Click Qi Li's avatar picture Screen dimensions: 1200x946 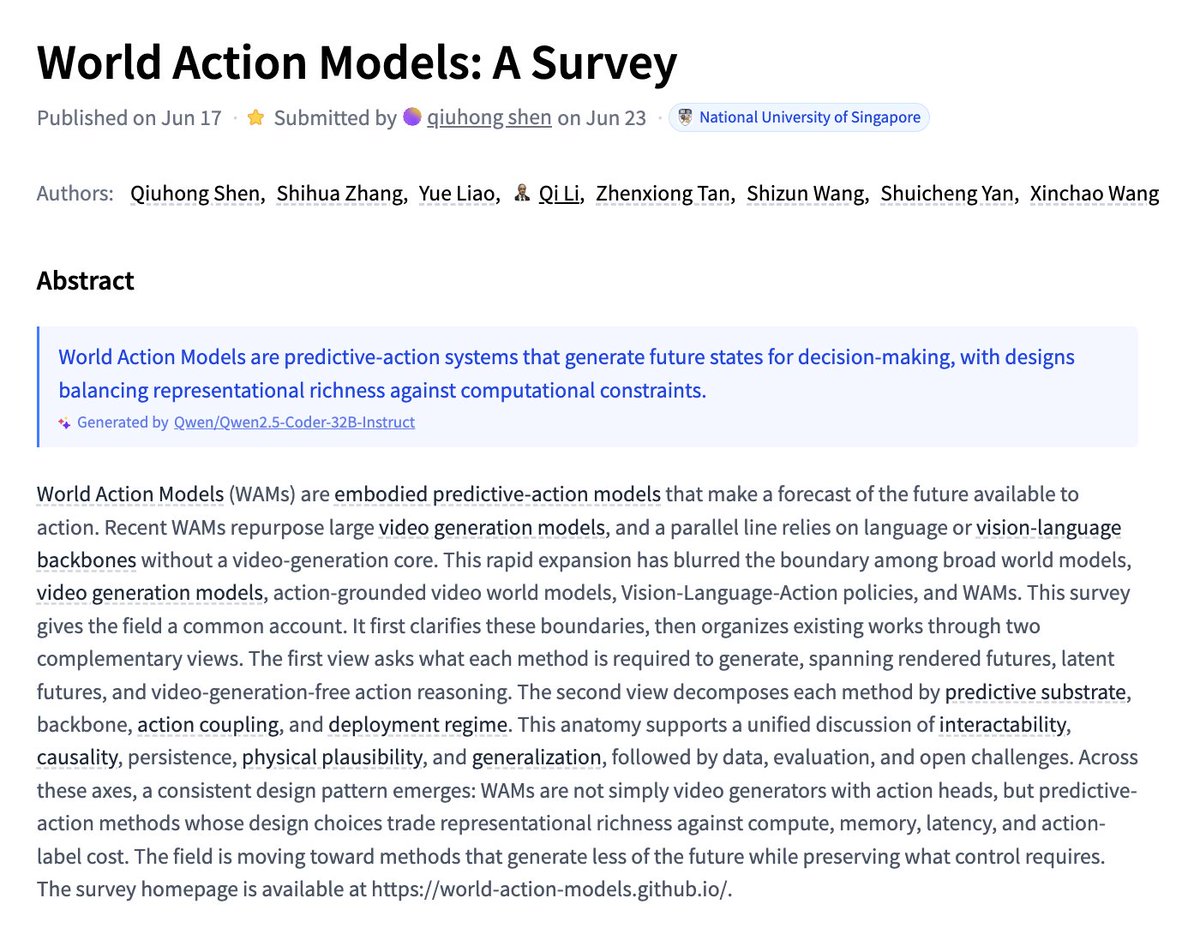[521, 194]
